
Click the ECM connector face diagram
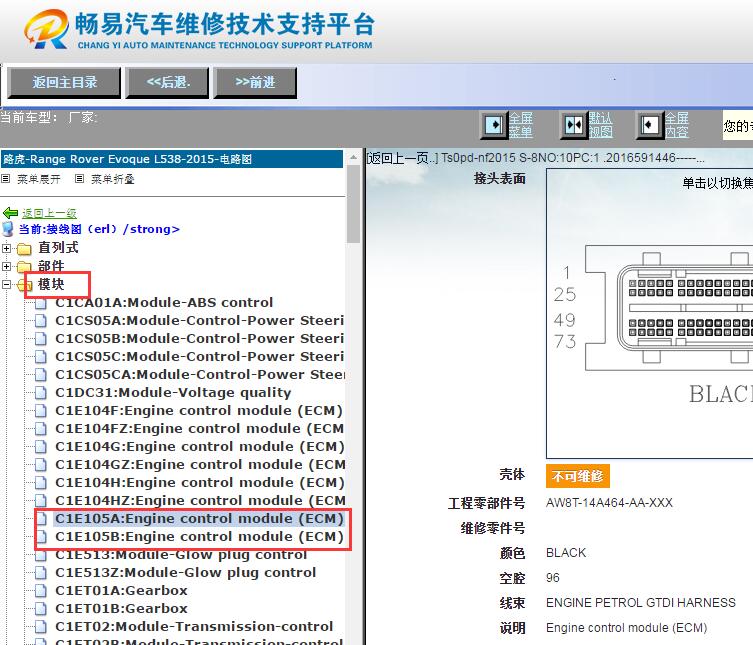tap(650, 313)
